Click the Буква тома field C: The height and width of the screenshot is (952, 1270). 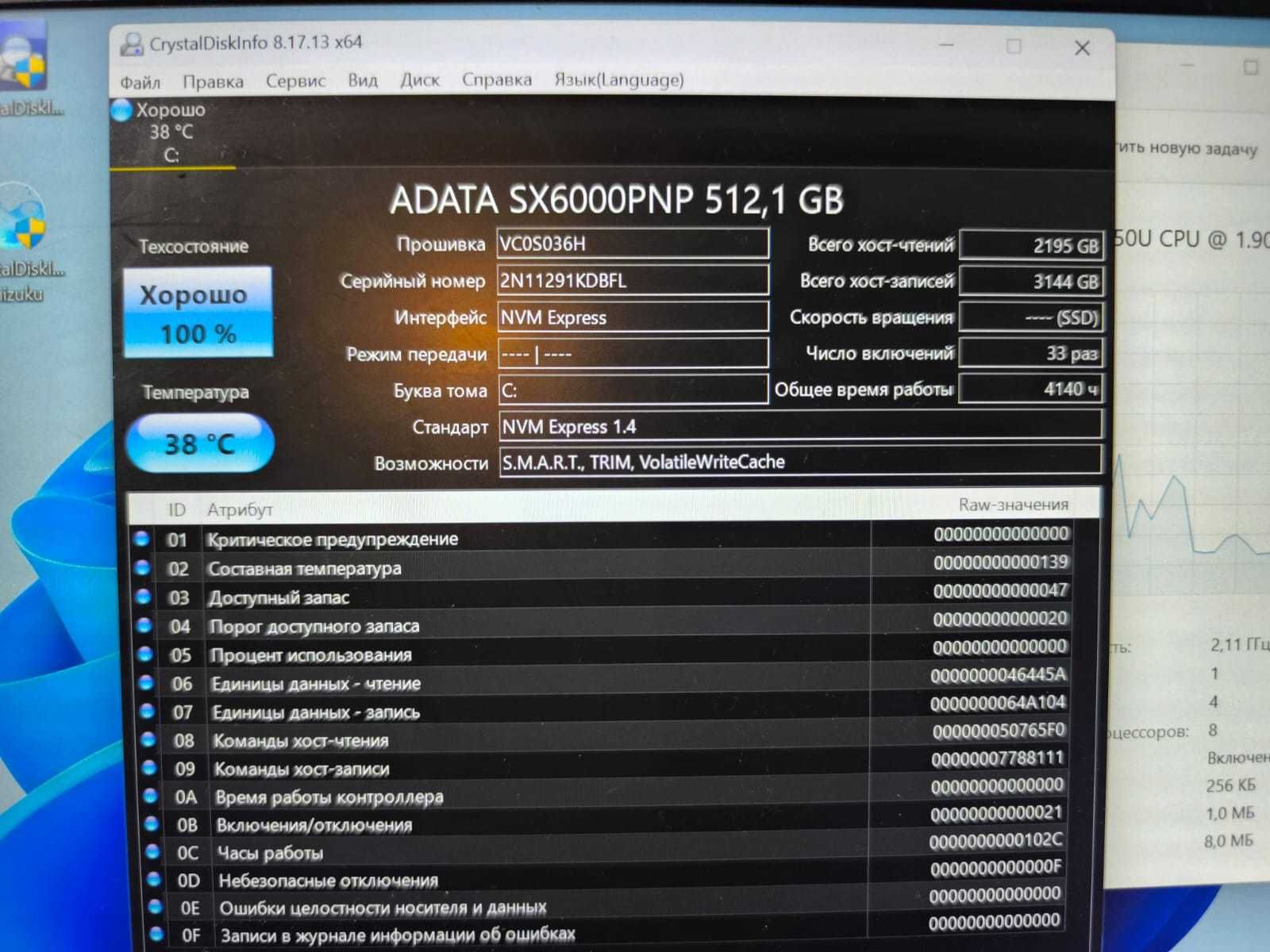pos(633,390)
